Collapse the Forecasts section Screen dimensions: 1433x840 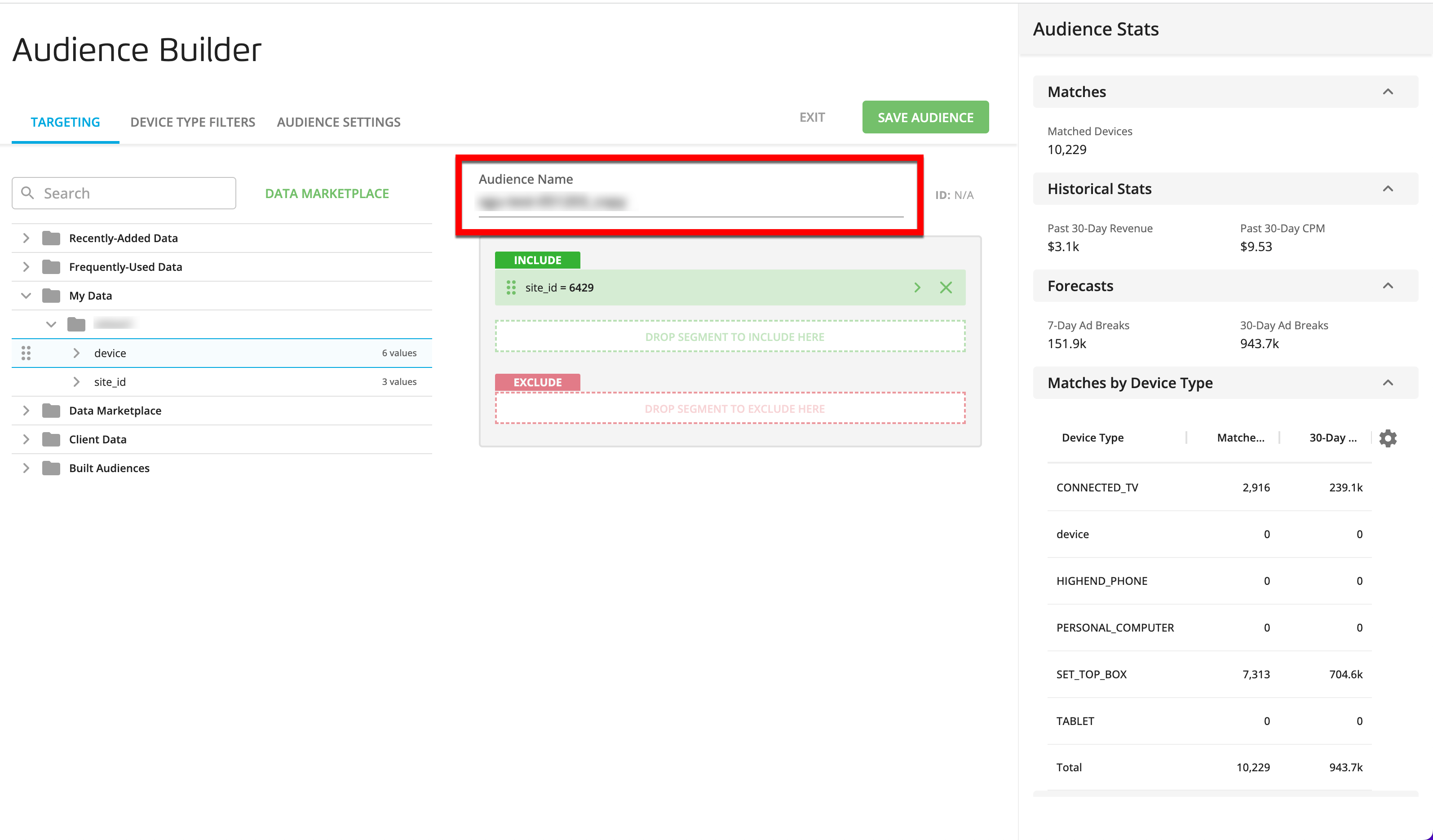point(1388,286)
